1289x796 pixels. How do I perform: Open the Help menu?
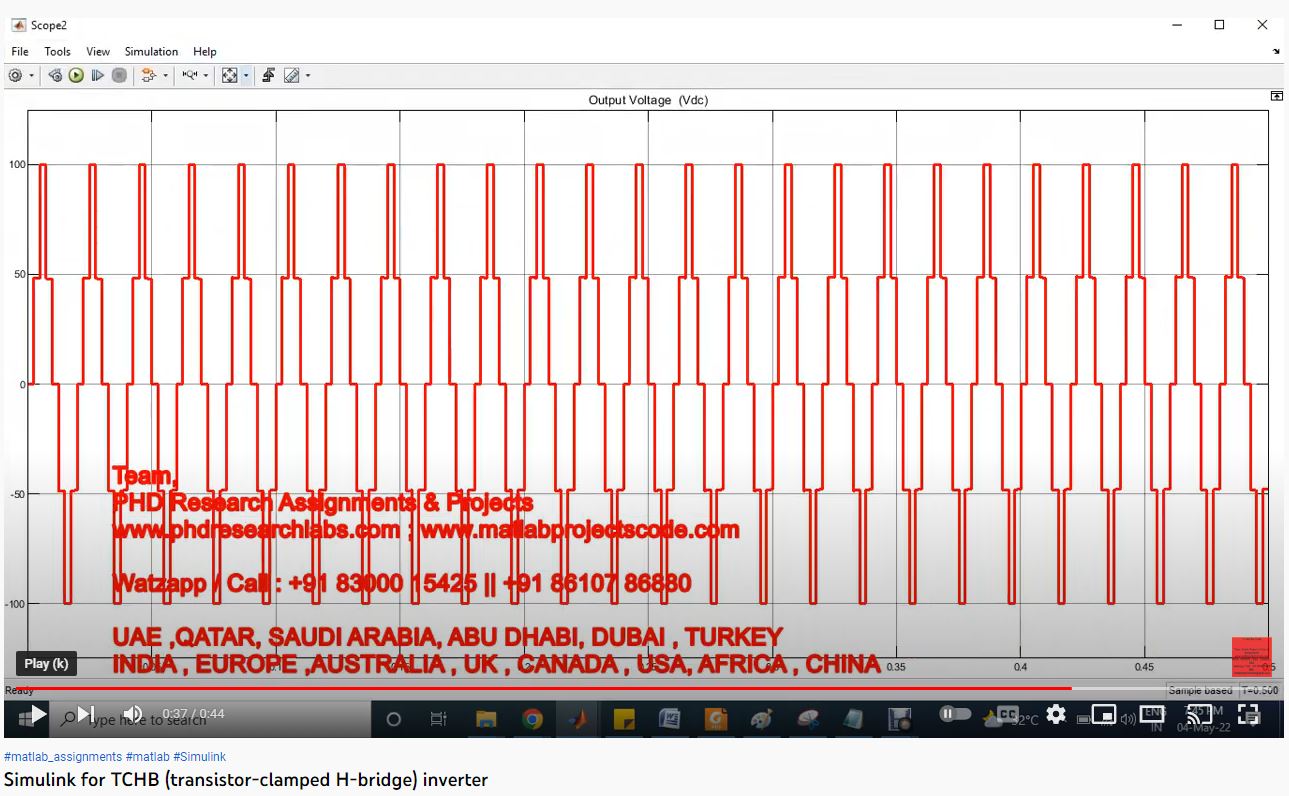tap(205, 51)
